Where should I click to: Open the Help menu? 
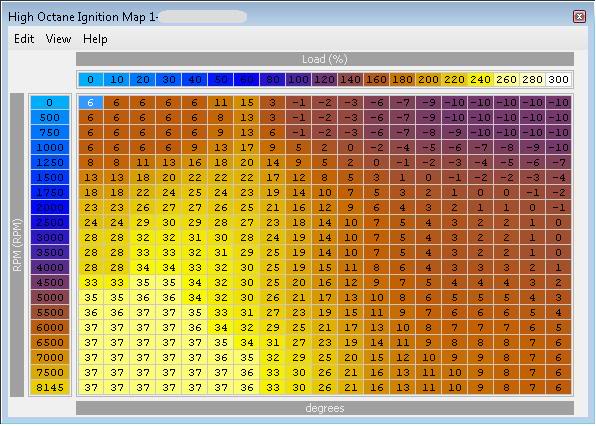(95, 39)
